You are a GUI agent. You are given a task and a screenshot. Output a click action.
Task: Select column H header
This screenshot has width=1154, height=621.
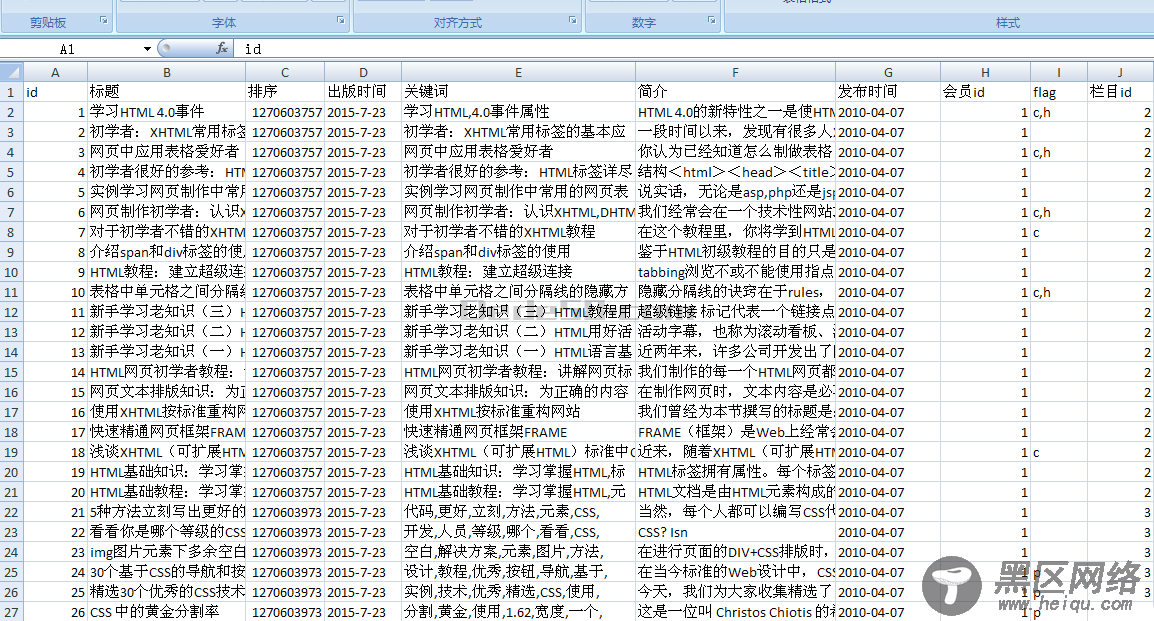985,72
